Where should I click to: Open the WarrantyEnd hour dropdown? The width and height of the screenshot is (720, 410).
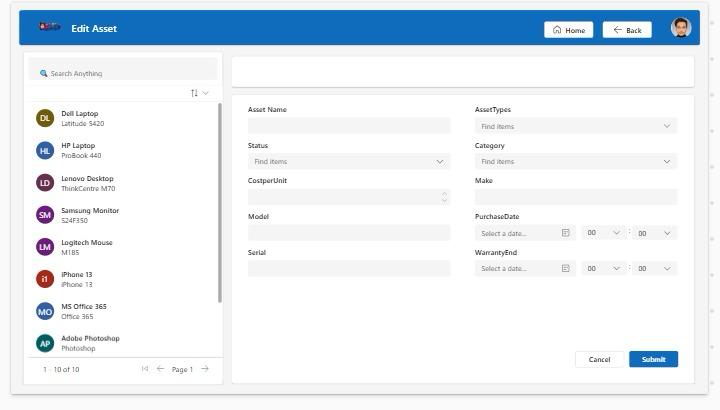[603, 268]
